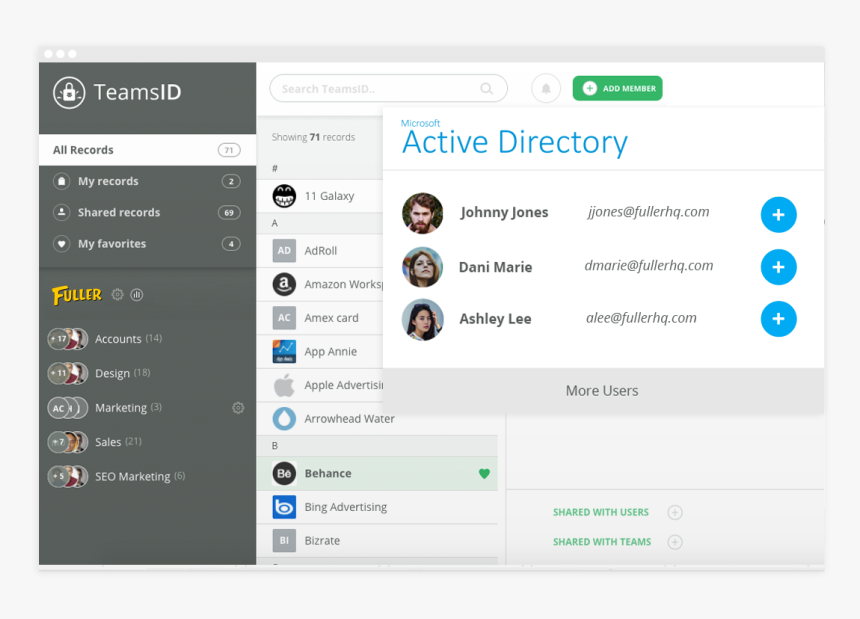This screenshot has height=619, width=860.
Task: Click Ashley Lee profile photo
Action: coord(422,320)
